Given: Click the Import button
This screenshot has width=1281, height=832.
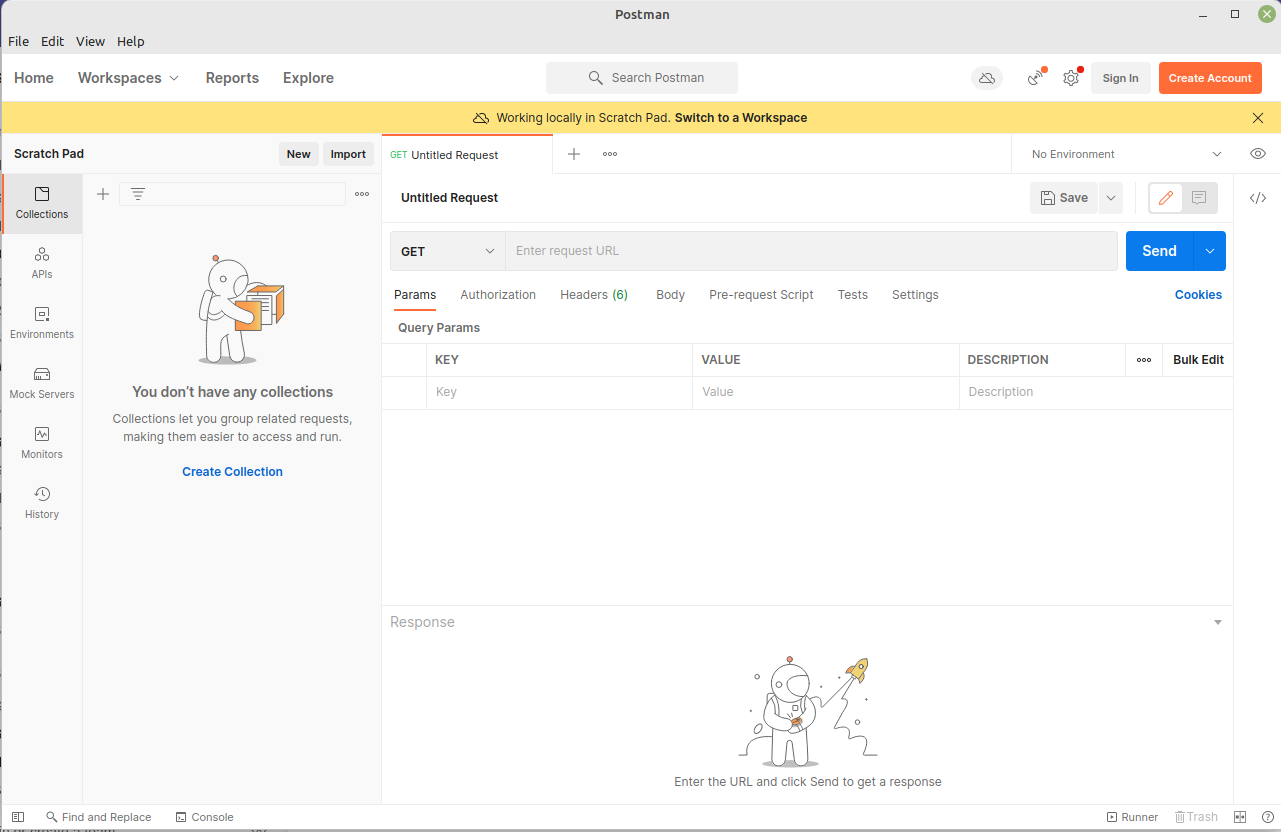Looking at the screenshot, I should 348,154.
